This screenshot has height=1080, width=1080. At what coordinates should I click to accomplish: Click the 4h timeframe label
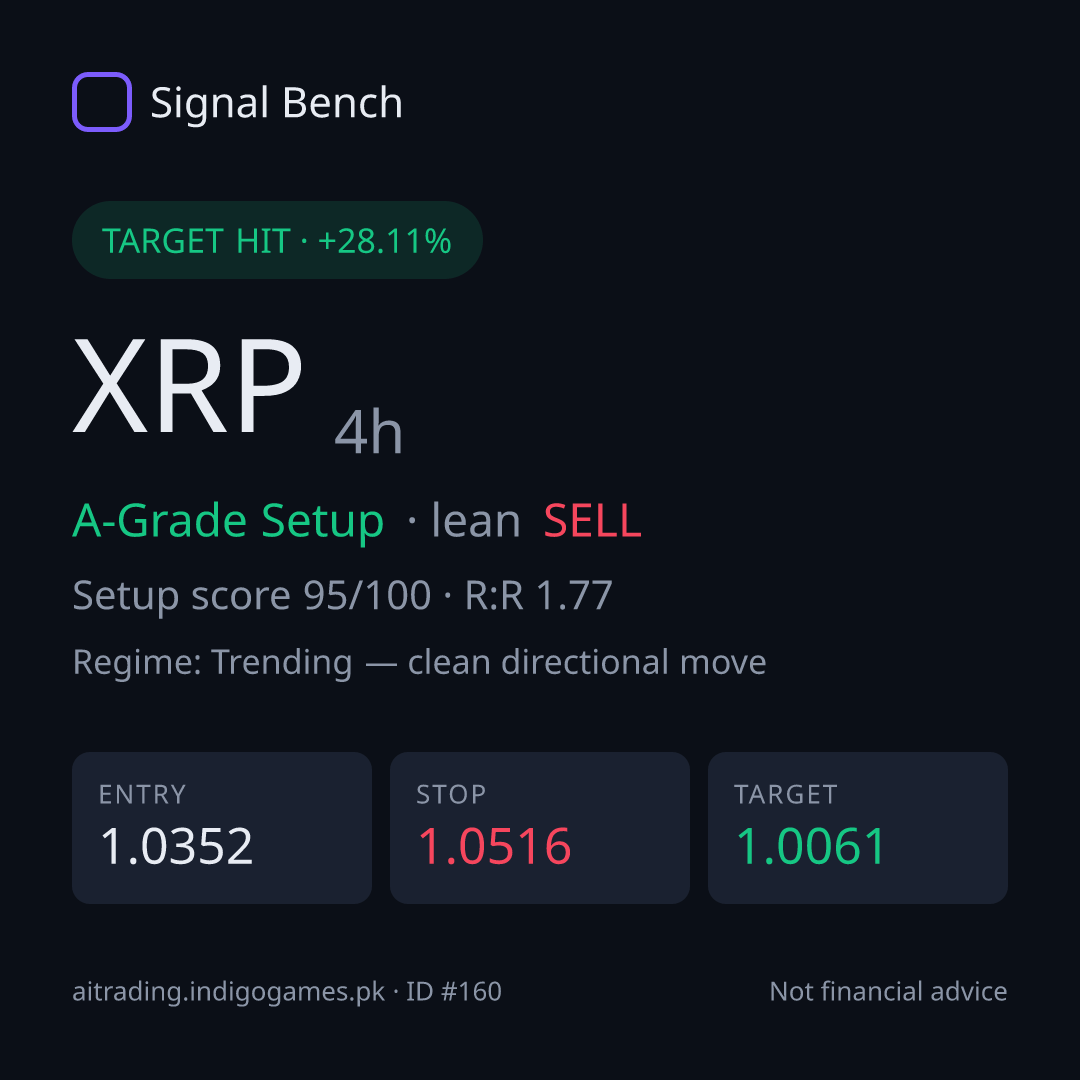coord(368,432)
